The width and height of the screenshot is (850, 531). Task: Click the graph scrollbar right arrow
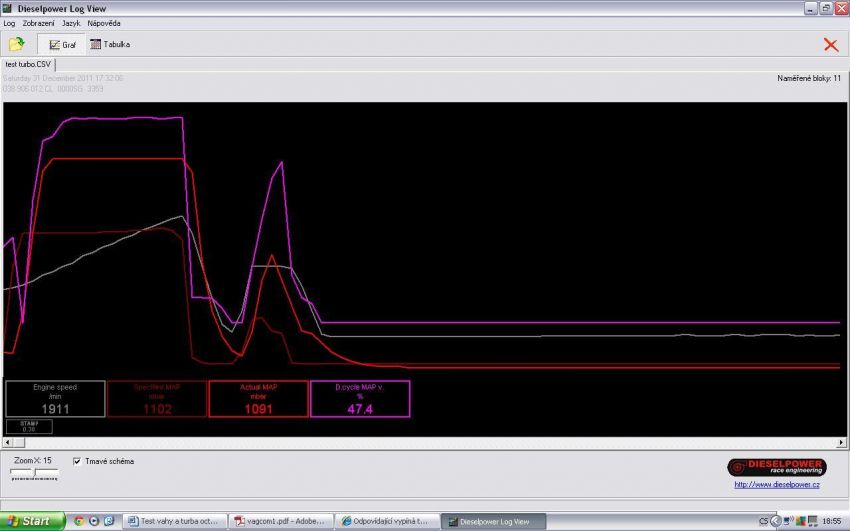841,443
